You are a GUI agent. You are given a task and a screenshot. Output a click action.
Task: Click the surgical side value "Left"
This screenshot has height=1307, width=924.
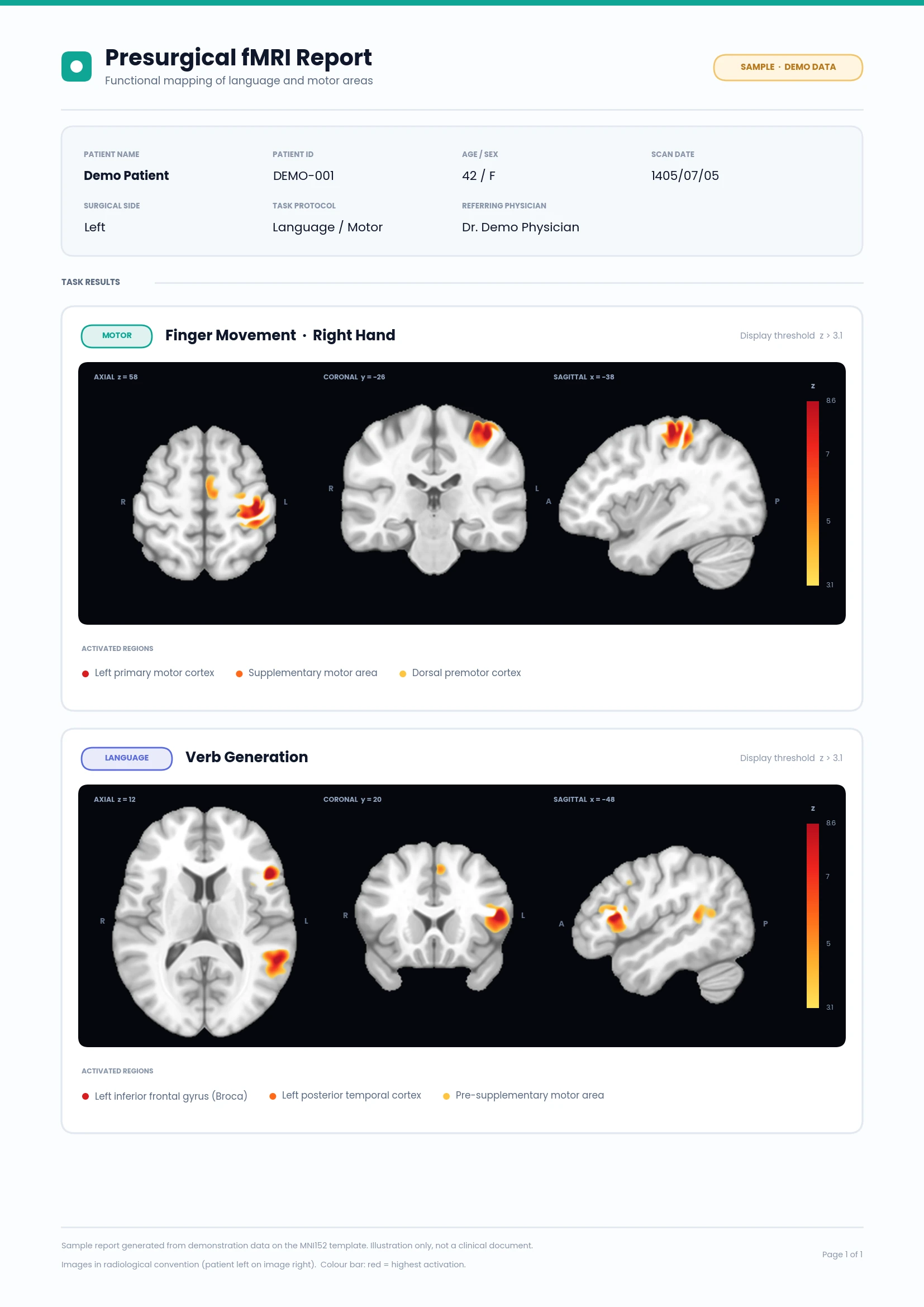pos(94,227)
